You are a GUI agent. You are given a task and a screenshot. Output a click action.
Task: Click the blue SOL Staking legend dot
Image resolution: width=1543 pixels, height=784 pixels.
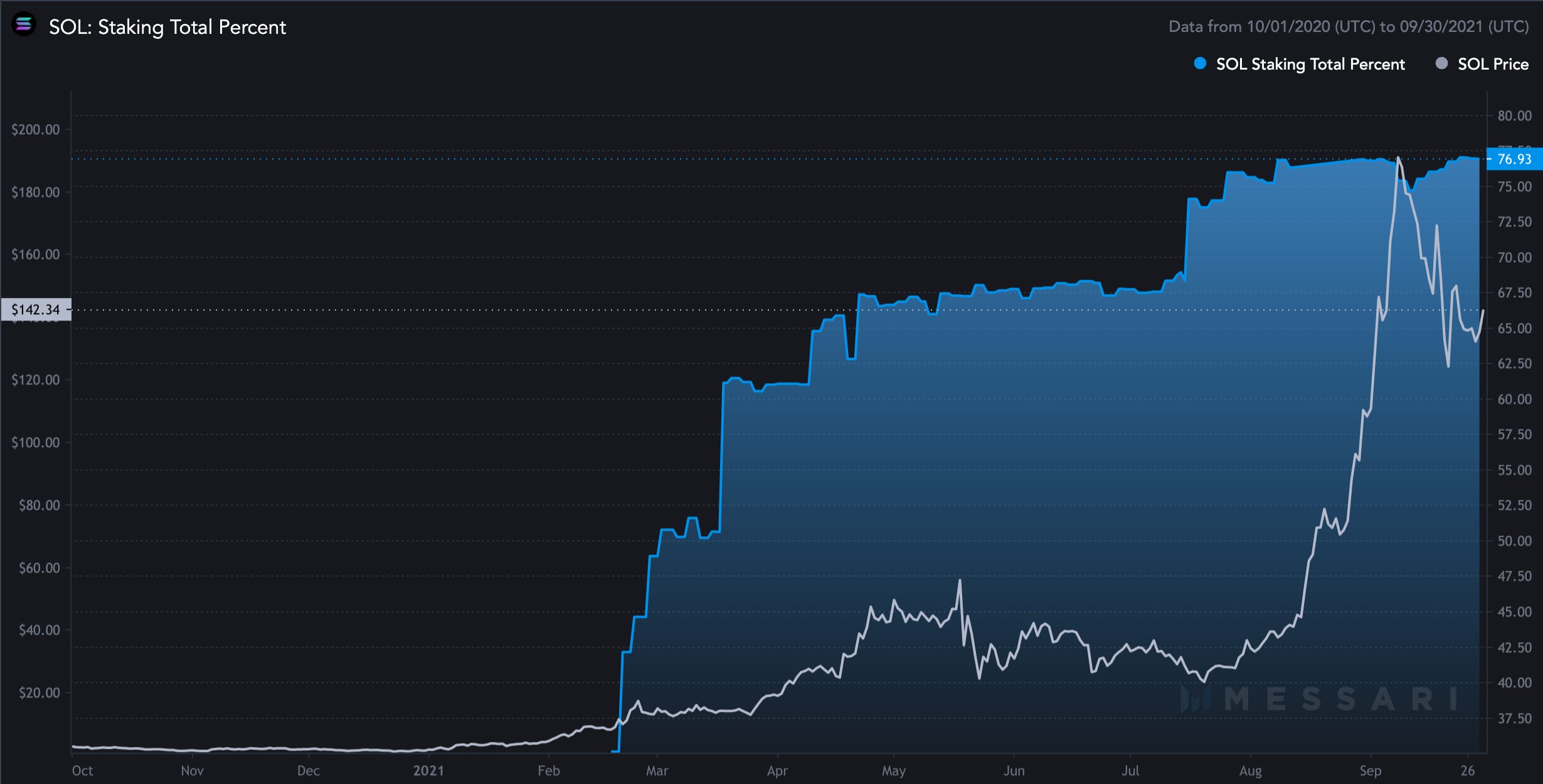1200,63
